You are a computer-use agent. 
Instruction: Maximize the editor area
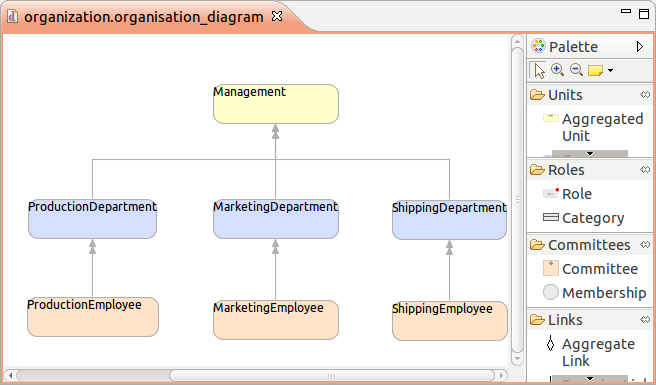tap(644, 13)
